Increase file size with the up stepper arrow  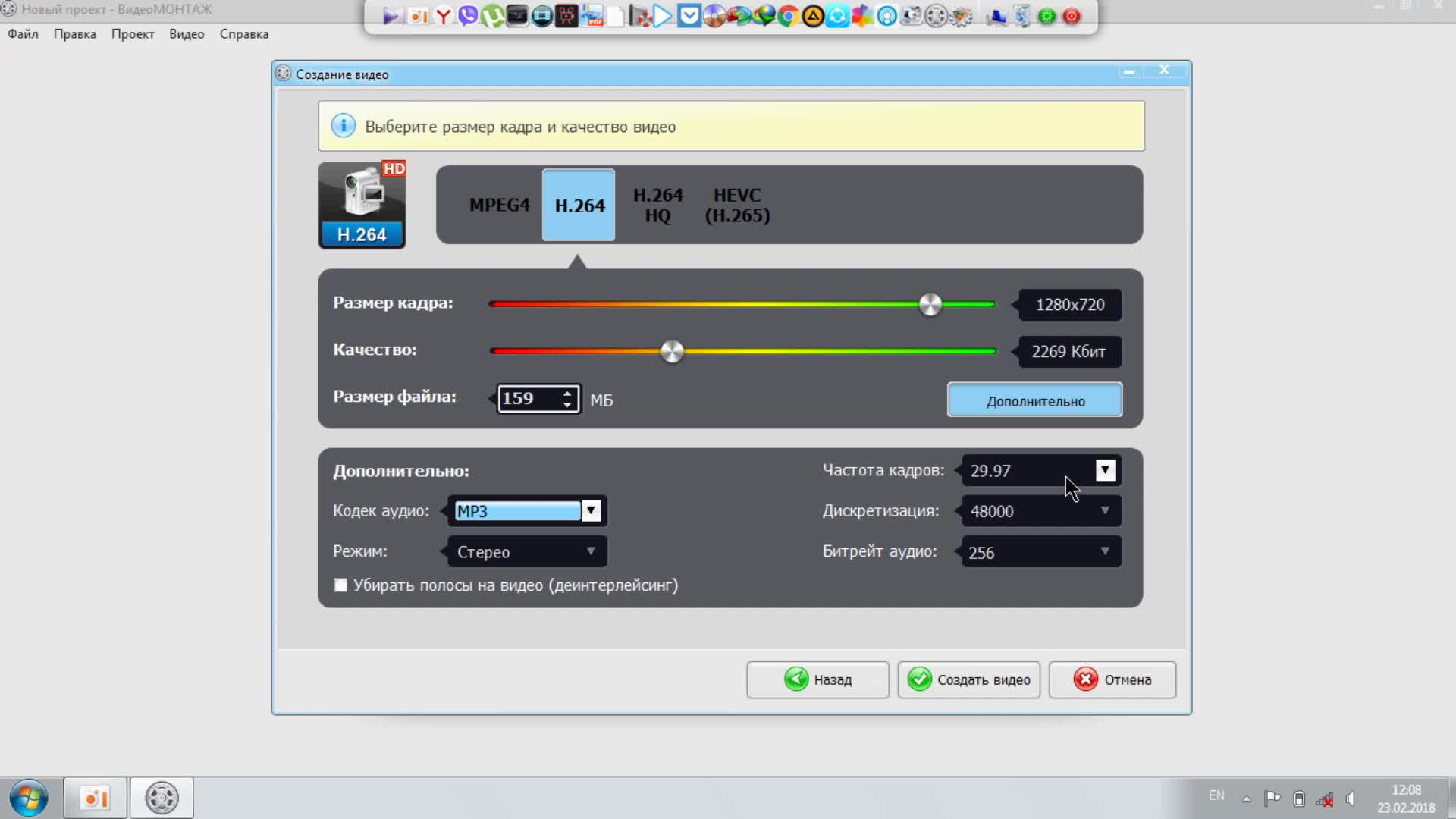[567, 393]
